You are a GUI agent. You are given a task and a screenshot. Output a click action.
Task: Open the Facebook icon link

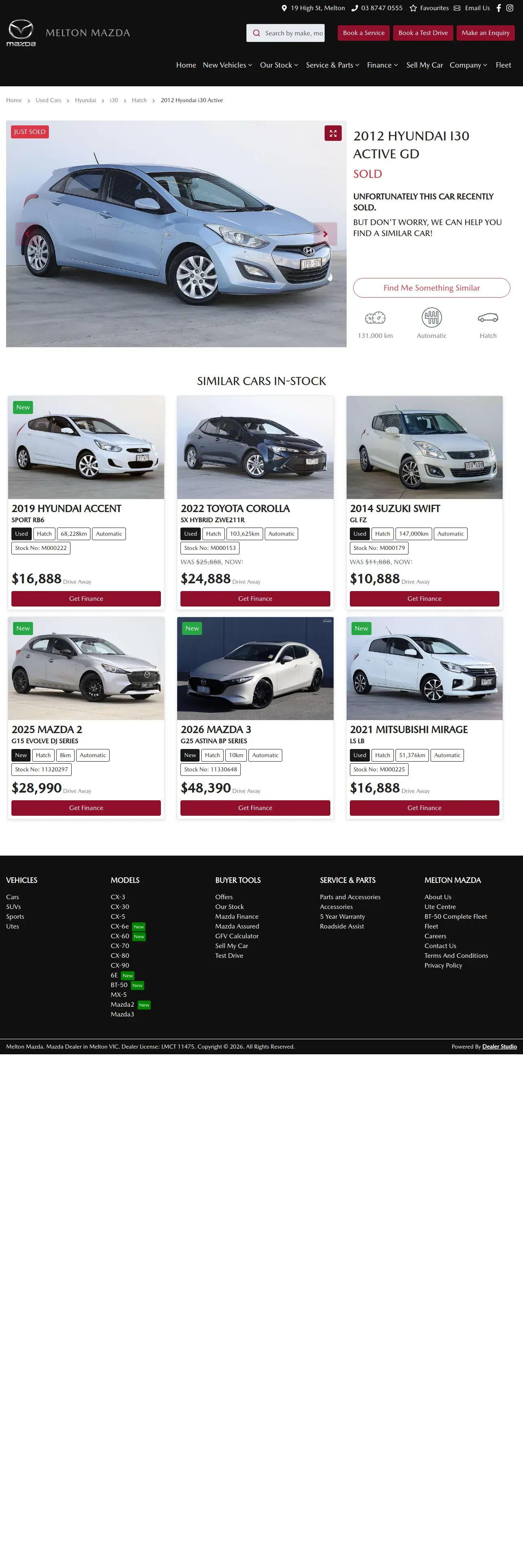[499, 8]
